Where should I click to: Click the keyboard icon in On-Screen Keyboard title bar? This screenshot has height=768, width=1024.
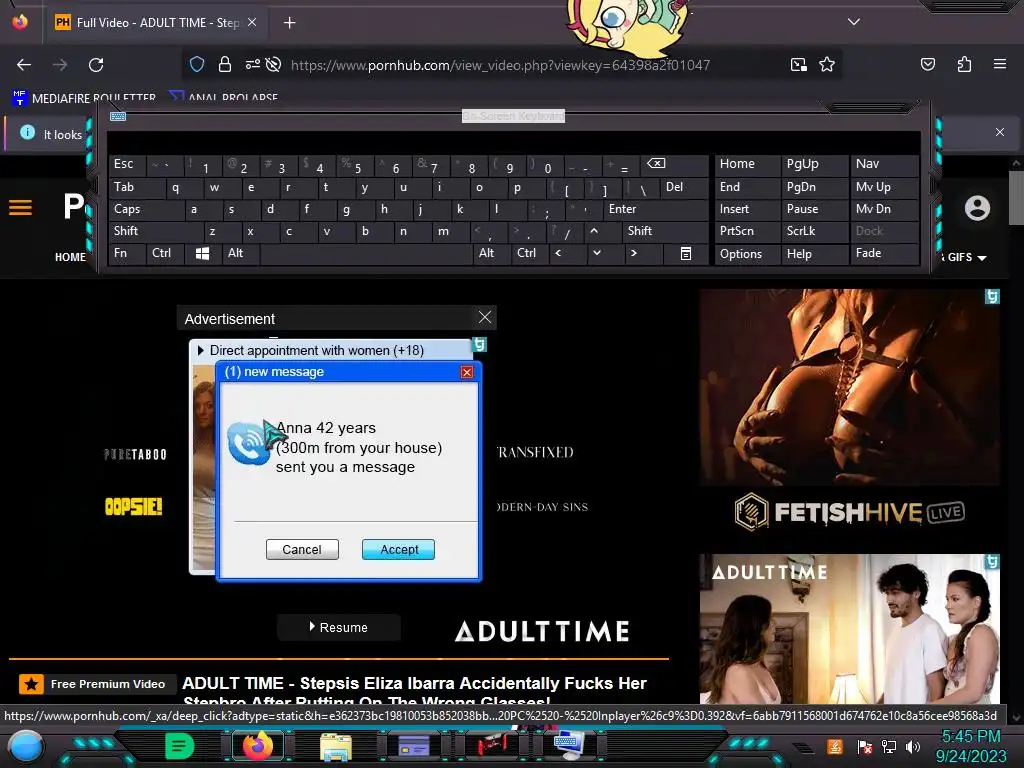click(x=118, y=116)
